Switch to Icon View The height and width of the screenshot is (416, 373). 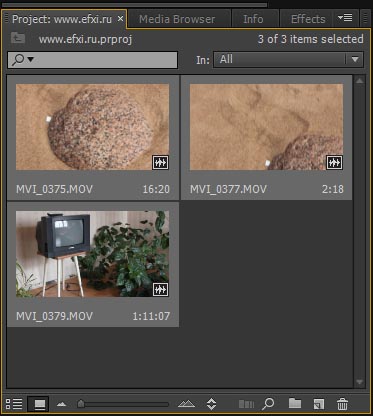[38, 404]
